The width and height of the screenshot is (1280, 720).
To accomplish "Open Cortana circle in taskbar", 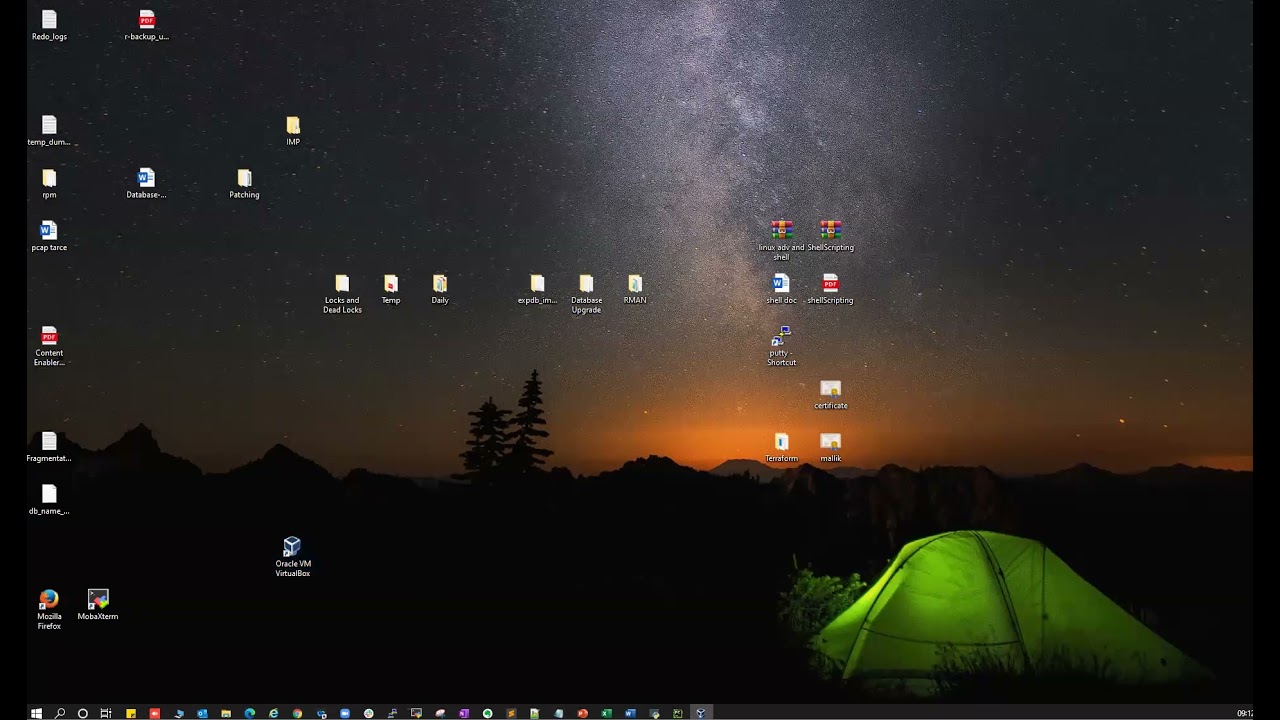I will click(x=82, y=713).
